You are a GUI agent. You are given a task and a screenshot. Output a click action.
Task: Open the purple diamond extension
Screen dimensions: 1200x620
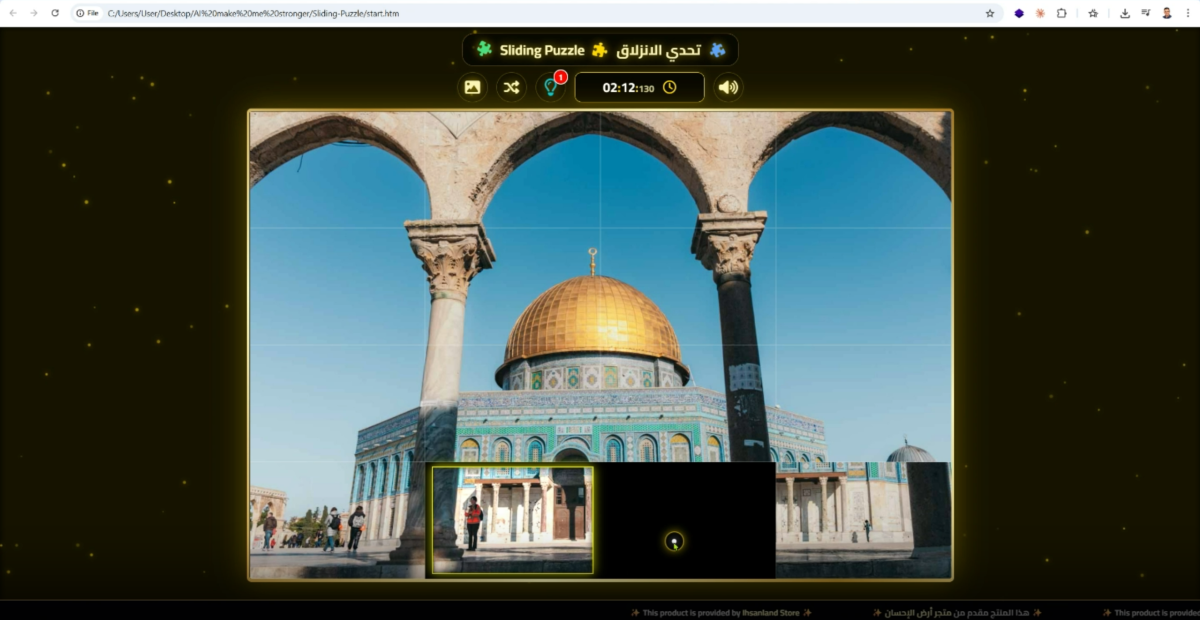pos(1019,13)
